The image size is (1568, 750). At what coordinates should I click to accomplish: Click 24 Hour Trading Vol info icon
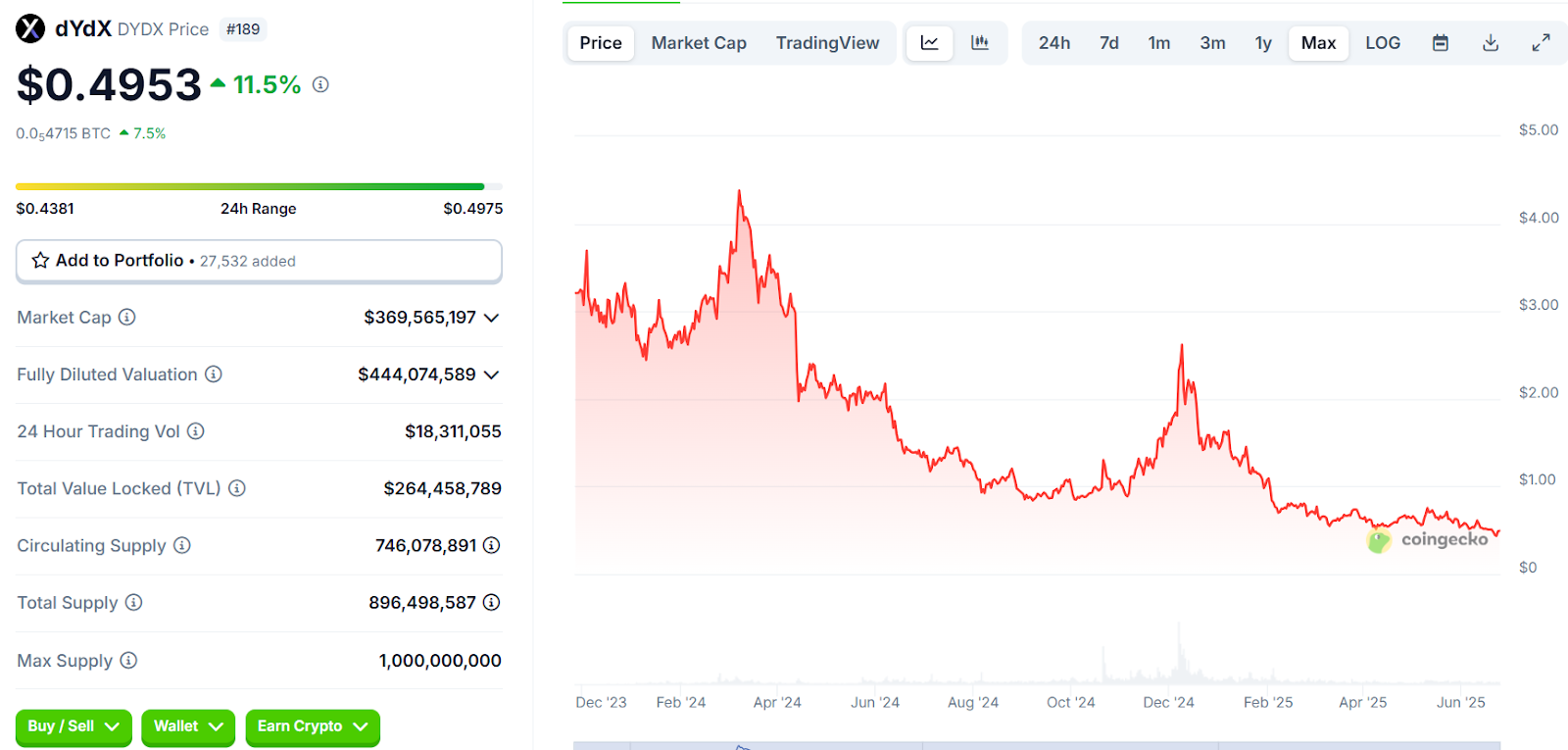click(196, 430)
